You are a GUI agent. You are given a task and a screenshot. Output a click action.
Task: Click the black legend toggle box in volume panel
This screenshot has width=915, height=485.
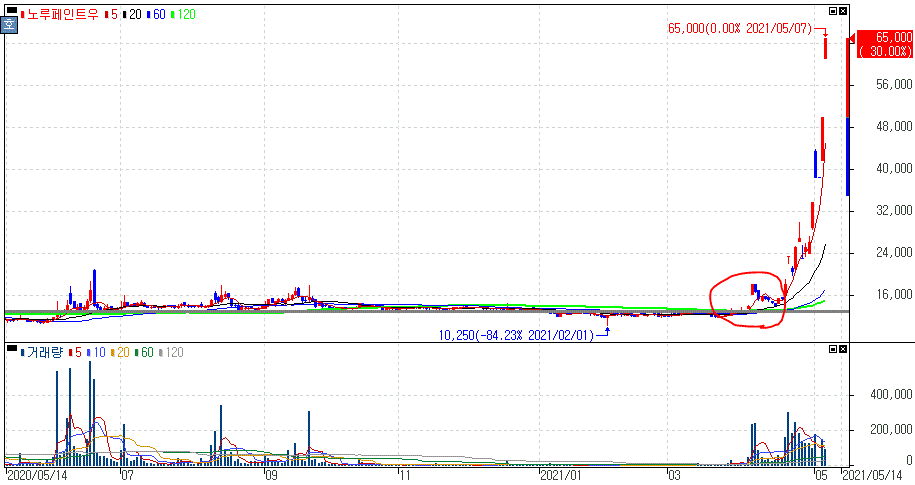[12, 348]
